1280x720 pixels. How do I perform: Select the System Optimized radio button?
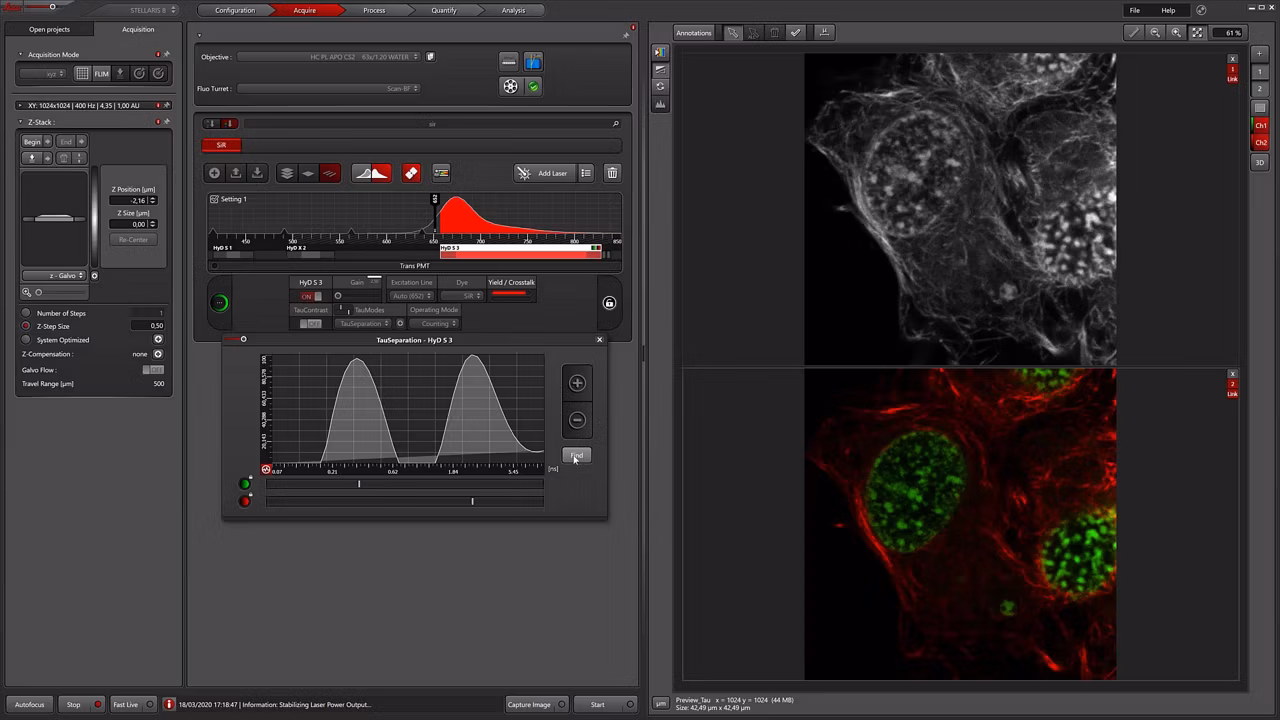tap(26, 340)
